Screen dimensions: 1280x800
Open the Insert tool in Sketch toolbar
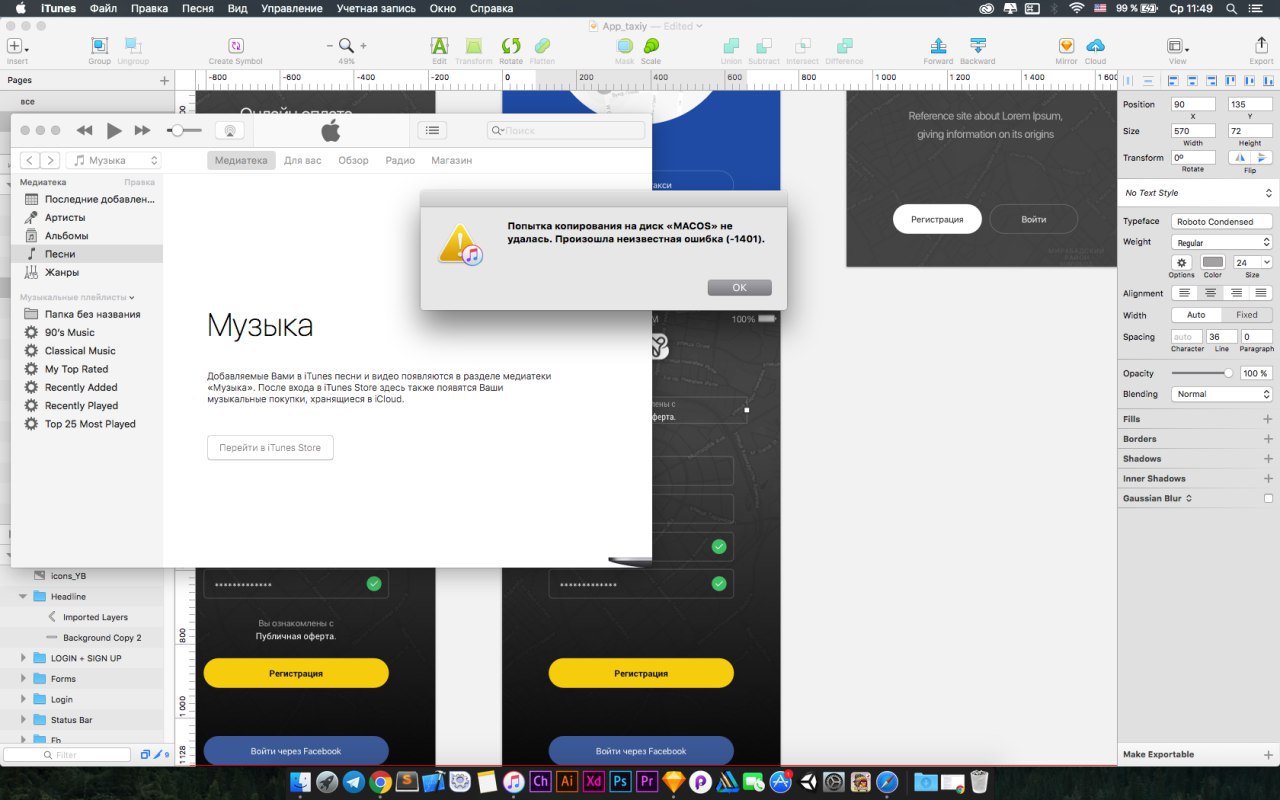coord(17,46)
